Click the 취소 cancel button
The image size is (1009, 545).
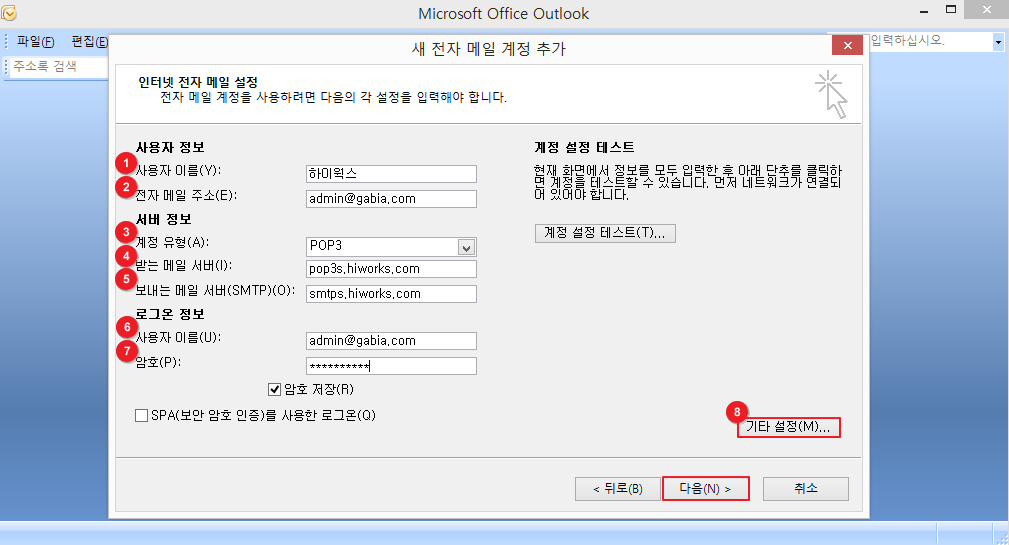pyautogui.click(x=806, y=489)
